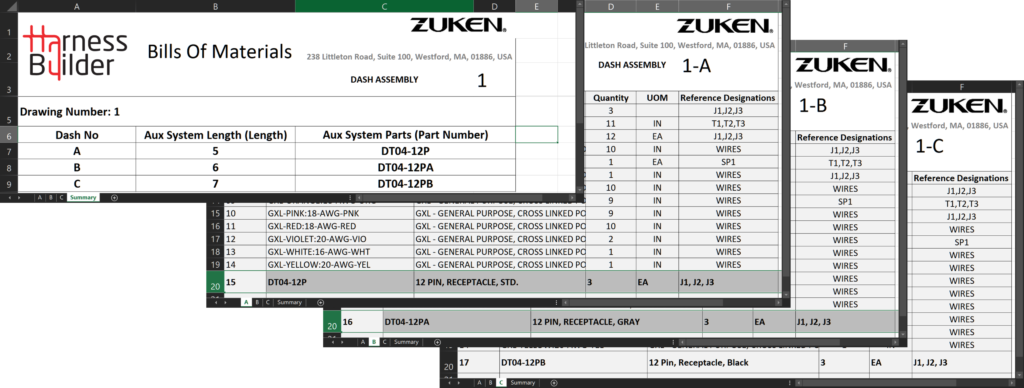Open sheet tab C in the Summary window
The height and width of the screenshot is (388, 1024).
point(61,197)
